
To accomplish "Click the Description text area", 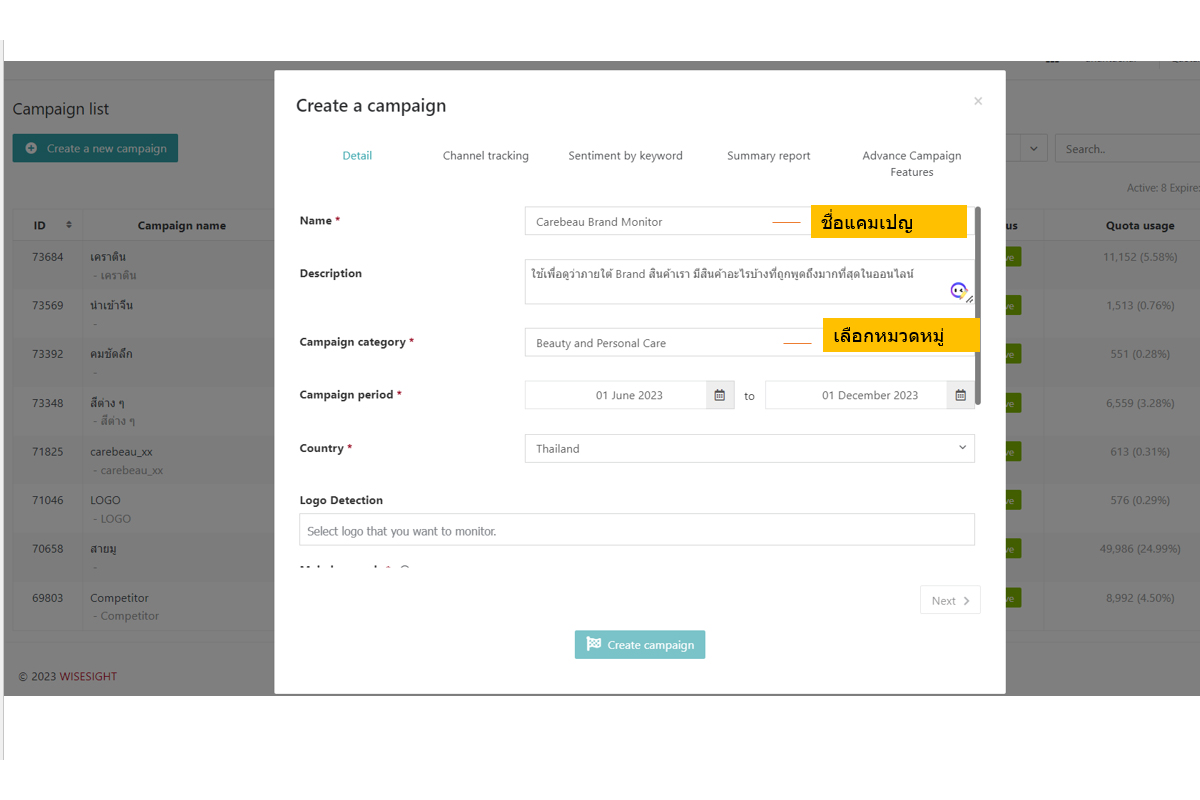I will click(x=749, y=282).
